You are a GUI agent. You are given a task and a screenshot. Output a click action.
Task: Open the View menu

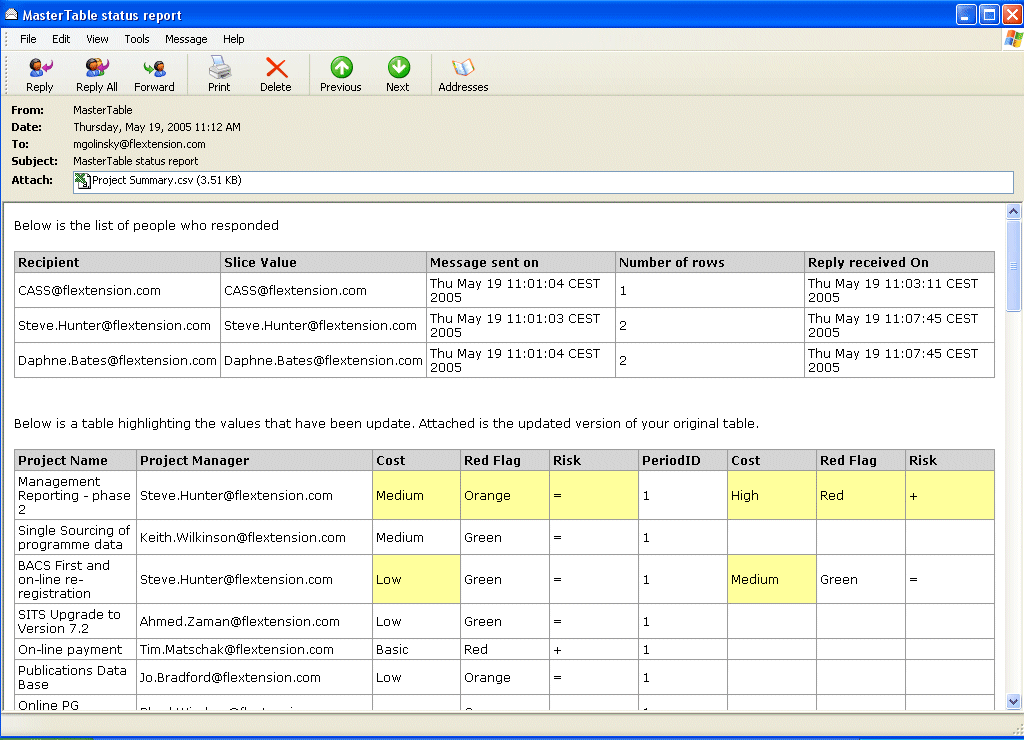(97, 39)
